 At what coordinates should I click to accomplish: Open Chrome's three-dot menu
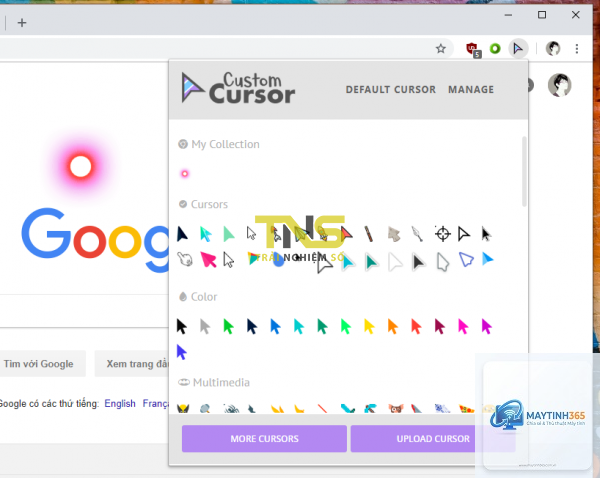(577, 49)
